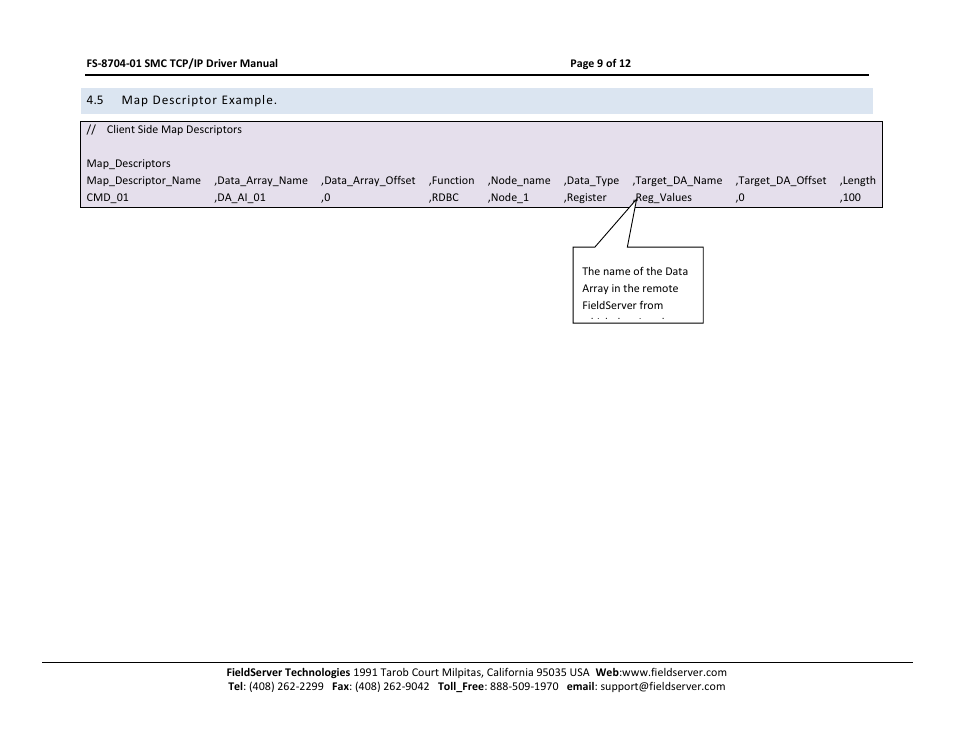Image resolution: width=954 pixels, height=738 pixels.
Task: Click the ',Data_Array_Offset' column header
Action: 368,180
